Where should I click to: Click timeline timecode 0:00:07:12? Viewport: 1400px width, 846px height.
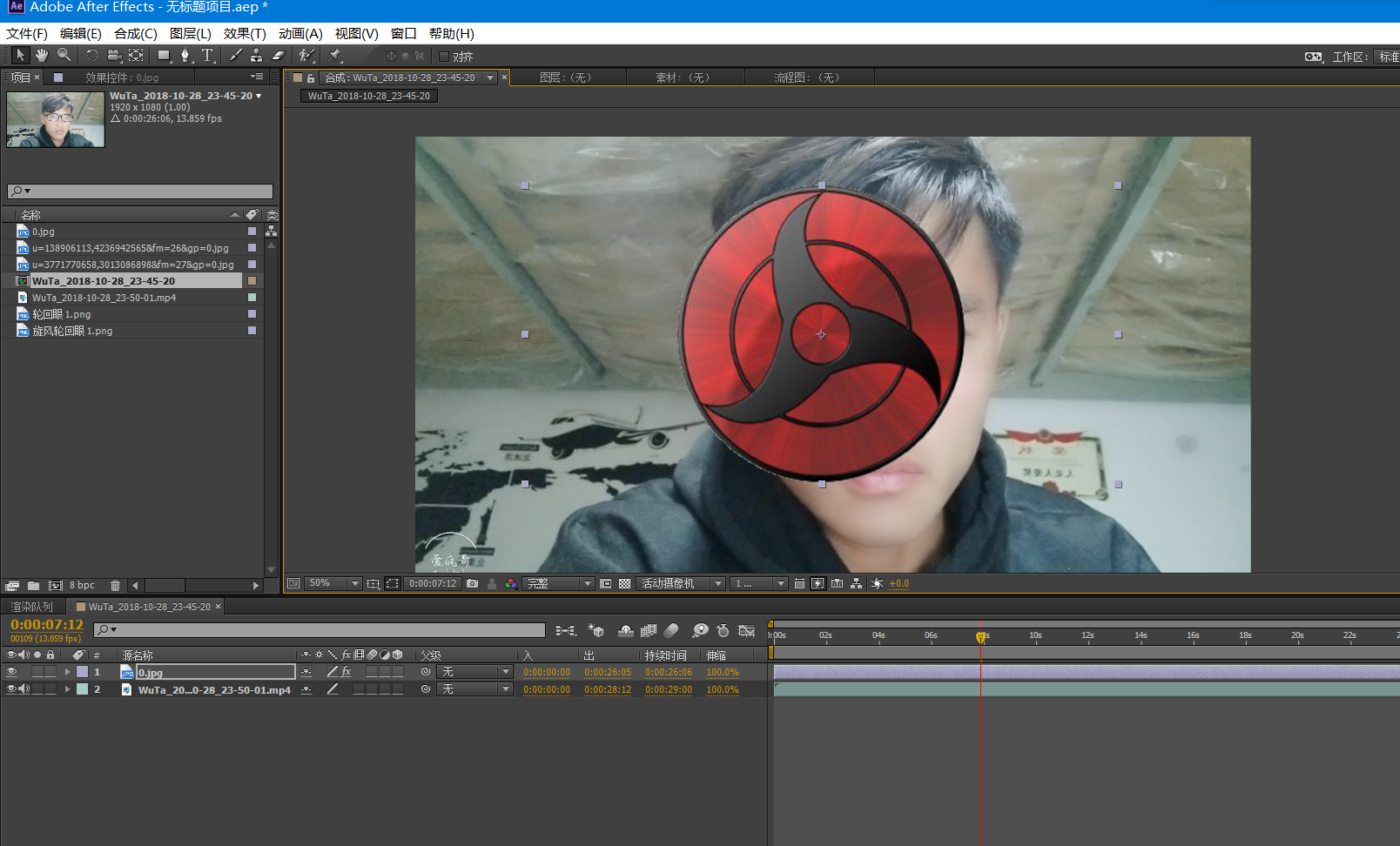47,625
